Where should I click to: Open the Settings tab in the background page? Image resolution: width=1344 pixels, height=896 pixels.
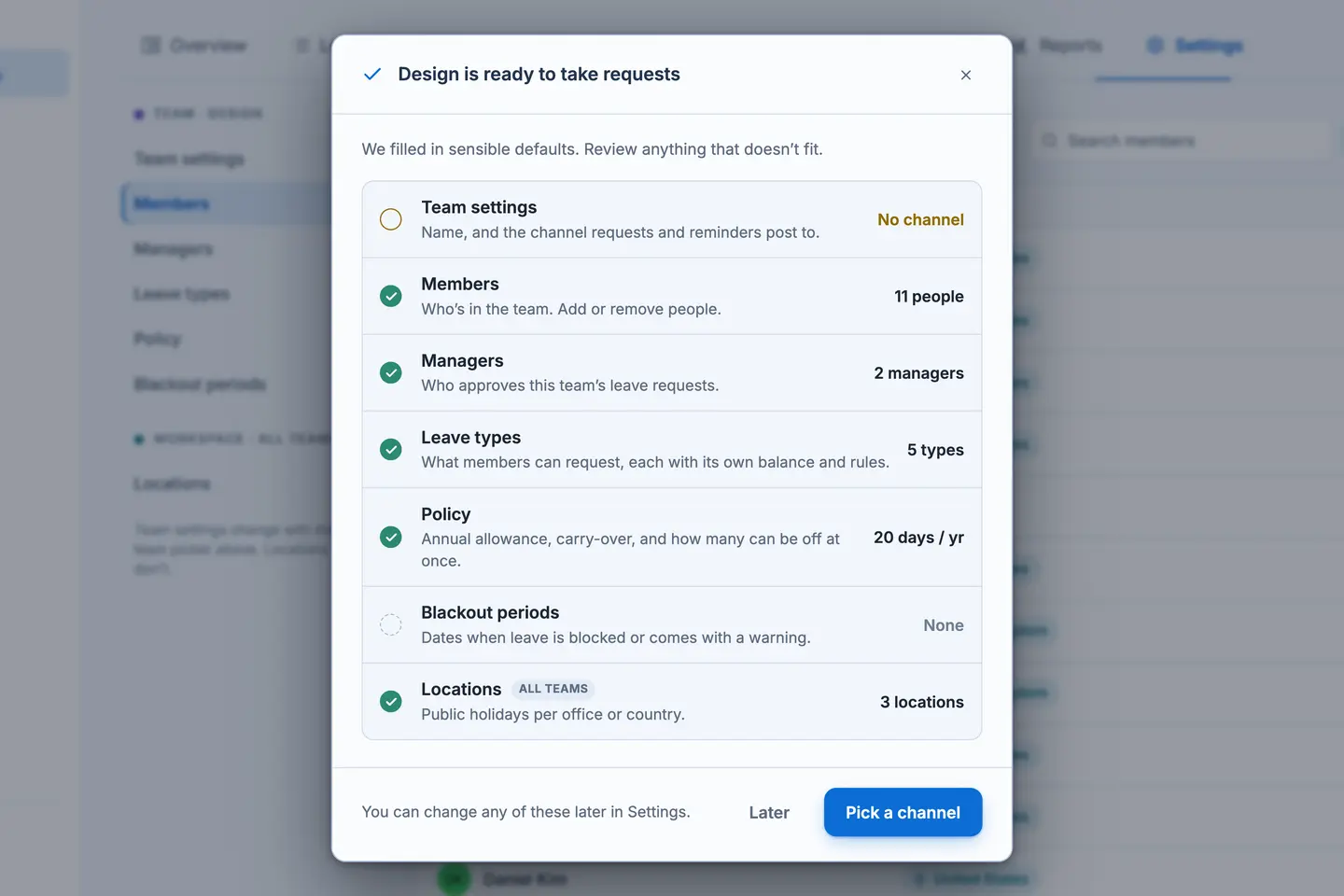(x=1196, y=46)
